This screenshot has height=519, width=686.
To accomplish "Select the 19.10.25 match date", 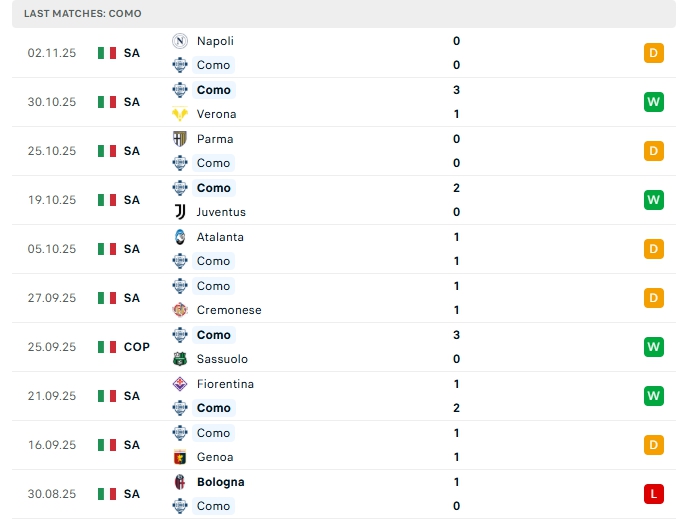I will 52,200.
